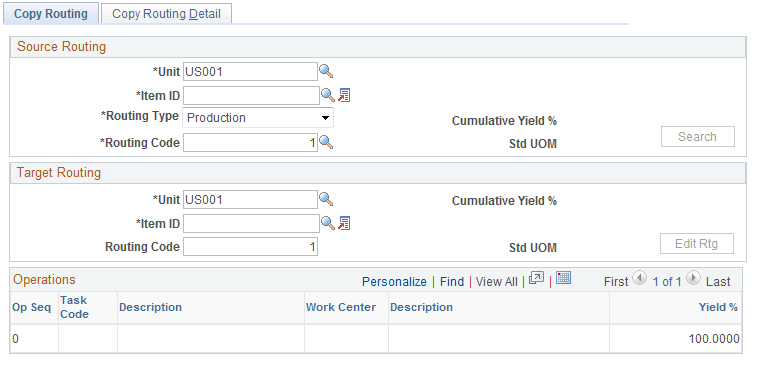Open item detail icon beside Source Item ID
This screenshot has height=370, width=760.
click(344, 95)
